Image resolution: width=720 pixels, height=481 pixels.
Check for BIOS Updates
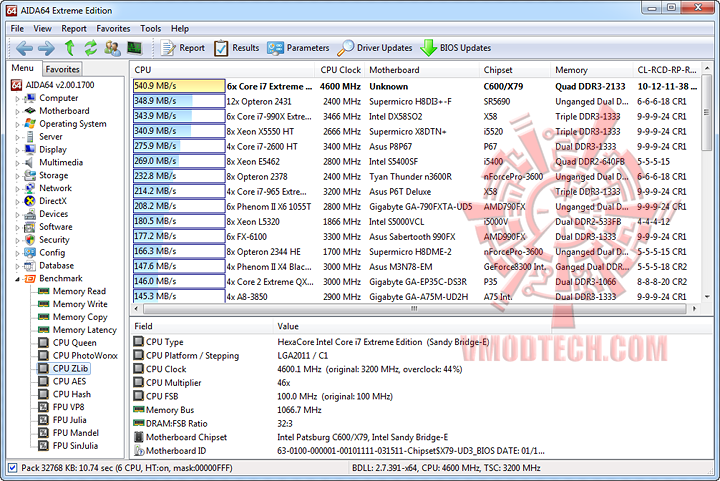coord(456,48)
